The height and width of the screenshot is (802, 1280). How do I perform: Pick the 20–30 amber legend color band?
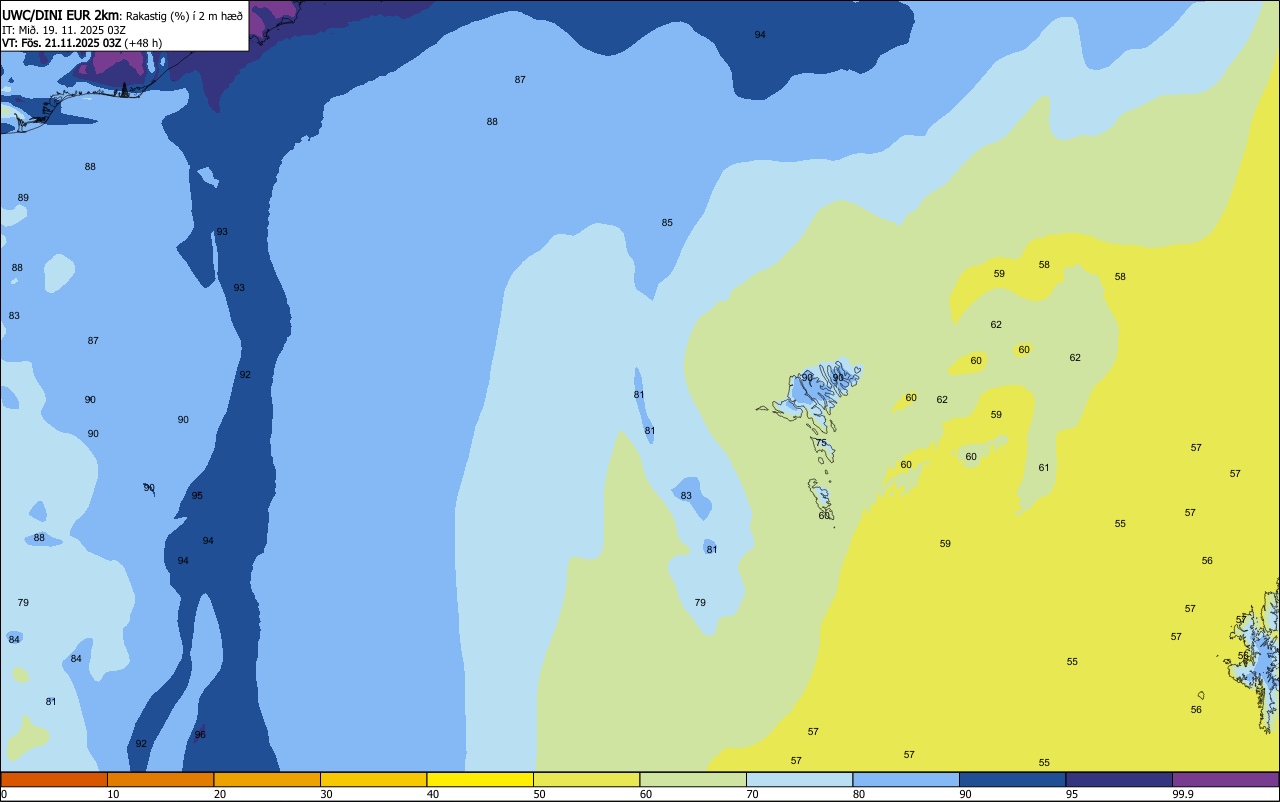coord(267,779)
